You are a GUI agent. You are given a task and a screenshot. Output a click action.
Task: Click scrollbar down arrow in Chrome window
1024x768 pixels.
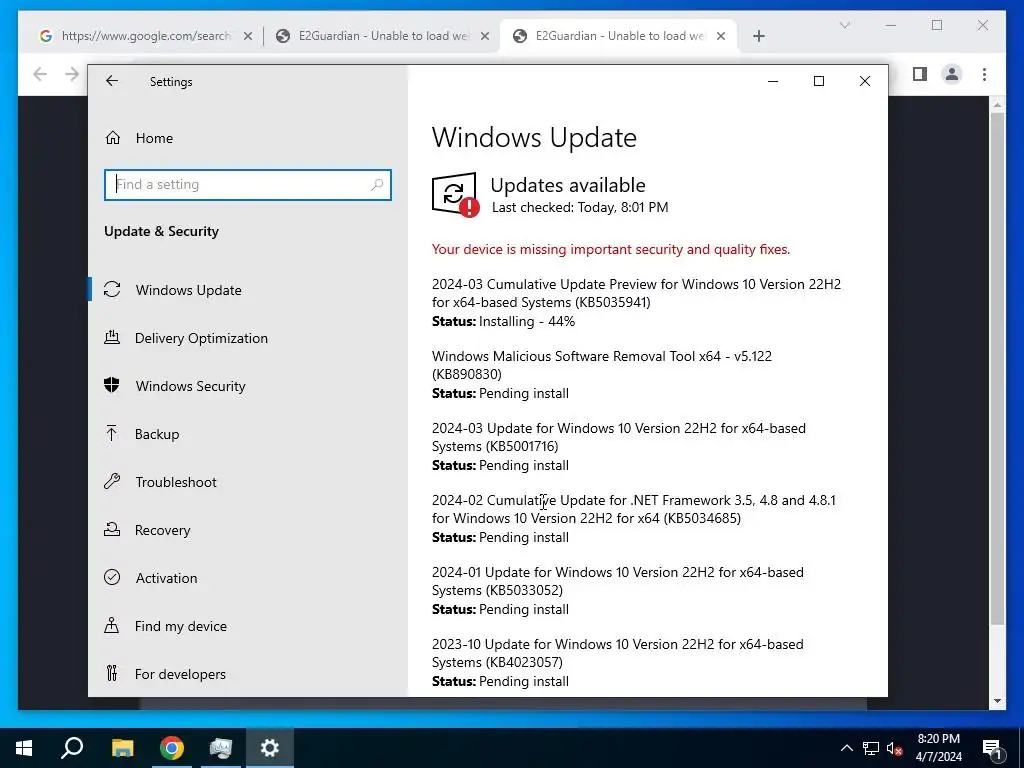point(997,701)
